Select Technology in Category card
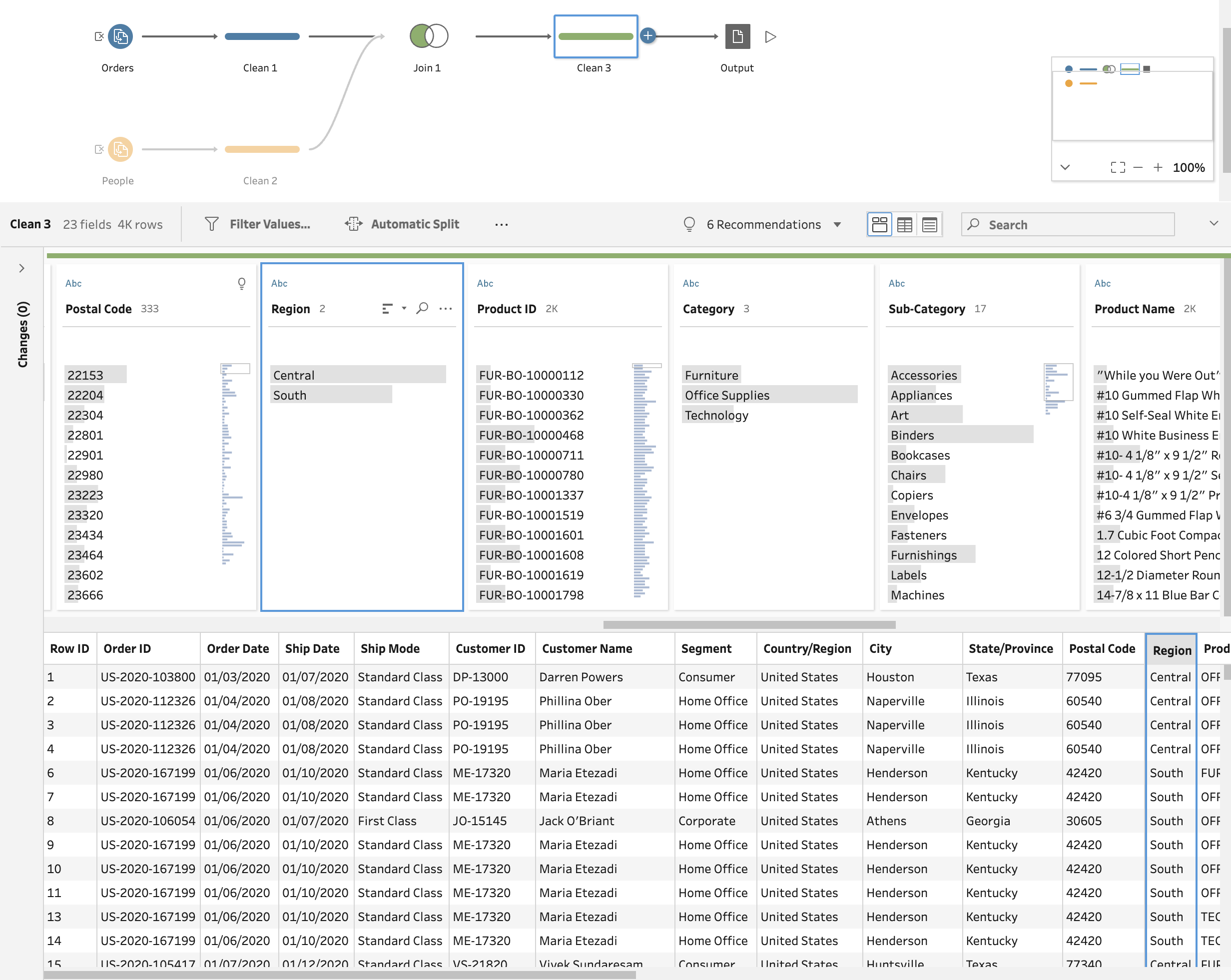The width and height of the screenshot is (1231, 980). 716,415
